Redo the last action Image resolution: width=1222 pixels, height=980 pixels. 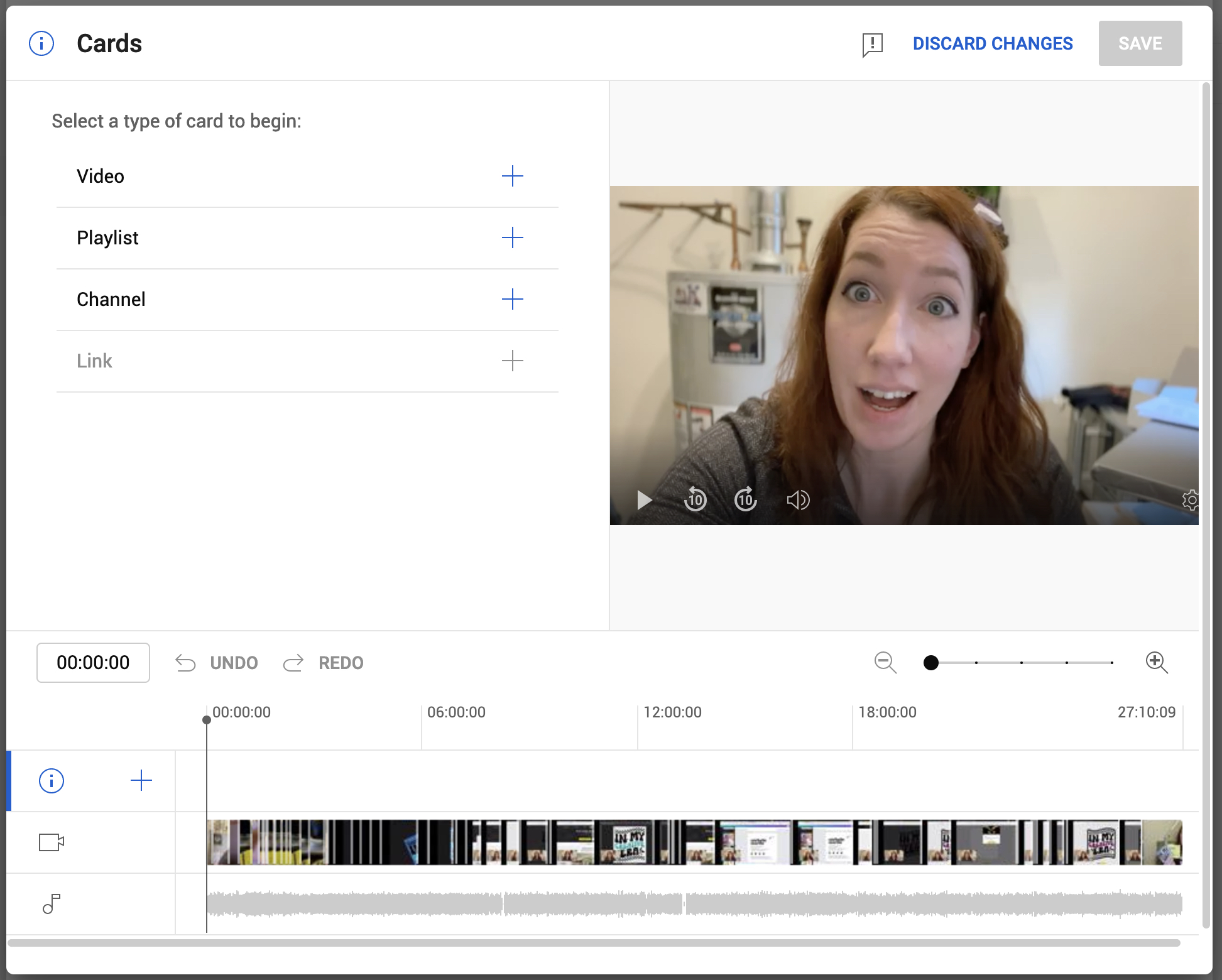[323, 663]
